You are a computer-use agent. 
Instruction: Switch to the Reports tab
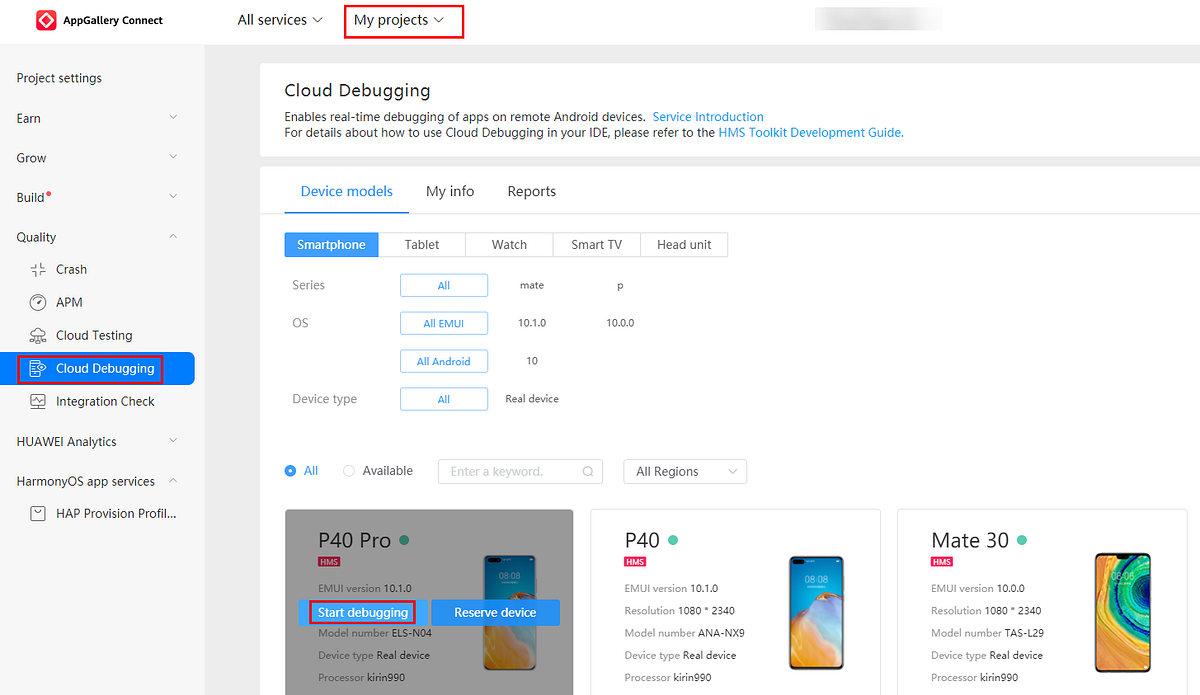pos(531,191)
